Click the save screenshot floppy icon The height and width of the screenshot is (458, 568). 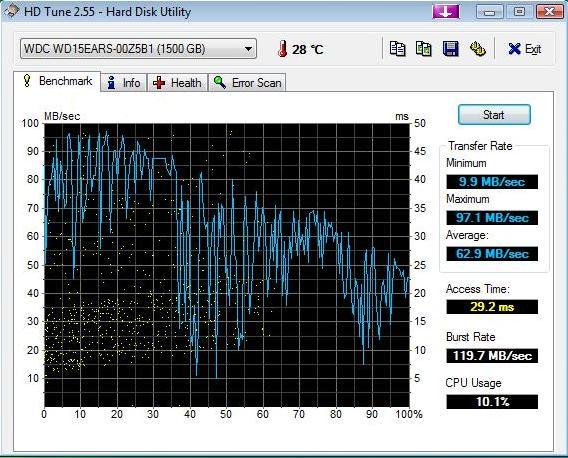[x=451, y=49]
